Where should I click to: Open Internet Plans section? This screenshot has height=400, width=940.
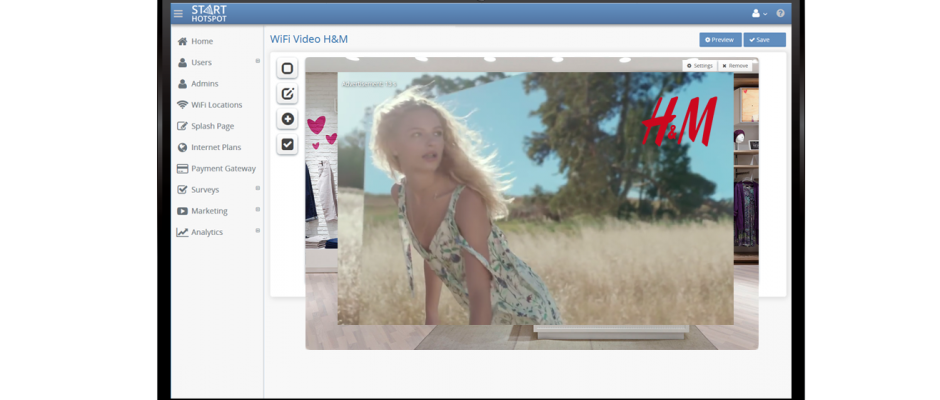pos(217,148)
